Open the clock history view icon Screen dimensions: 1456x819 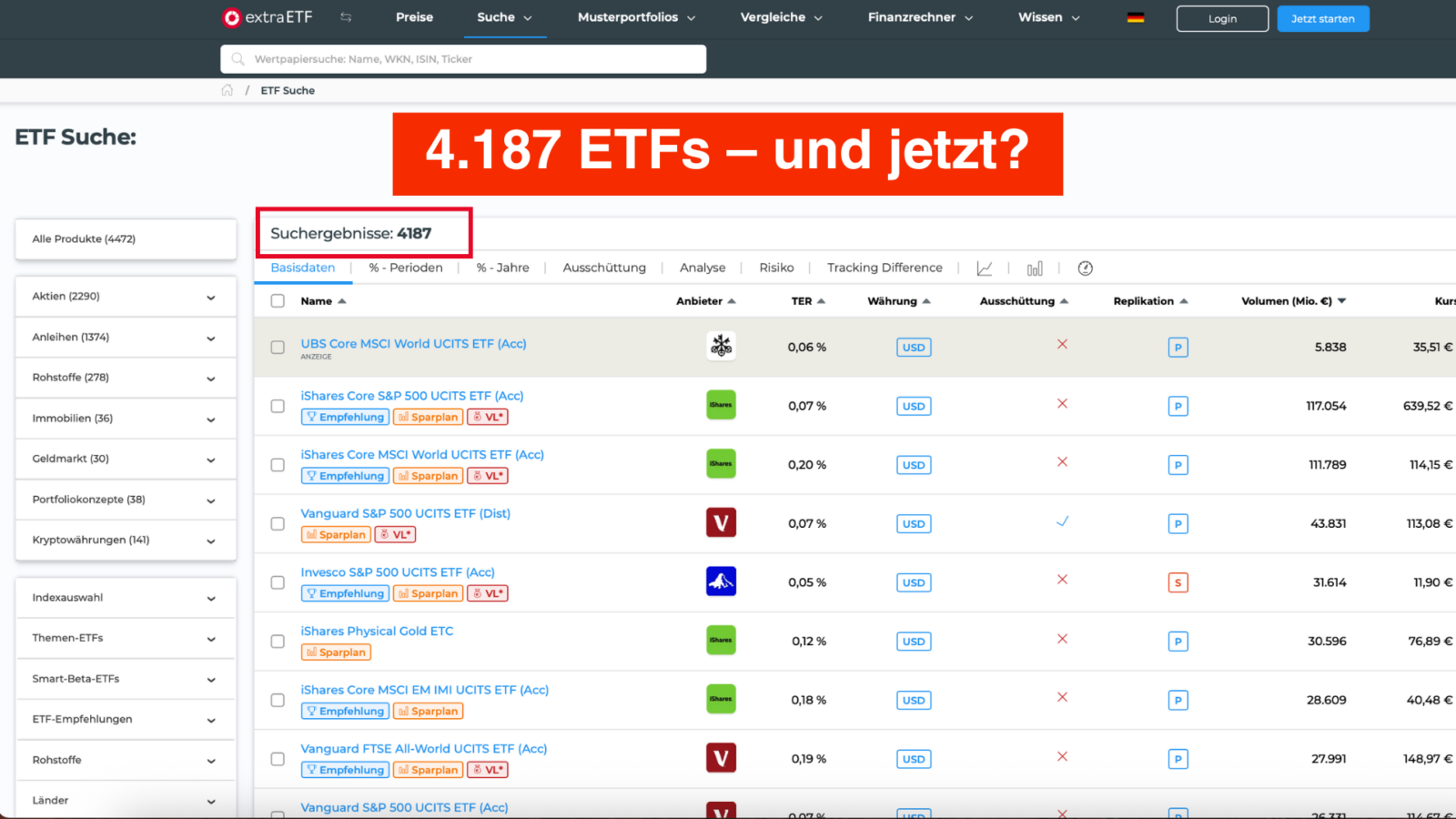click(1085, 268)
